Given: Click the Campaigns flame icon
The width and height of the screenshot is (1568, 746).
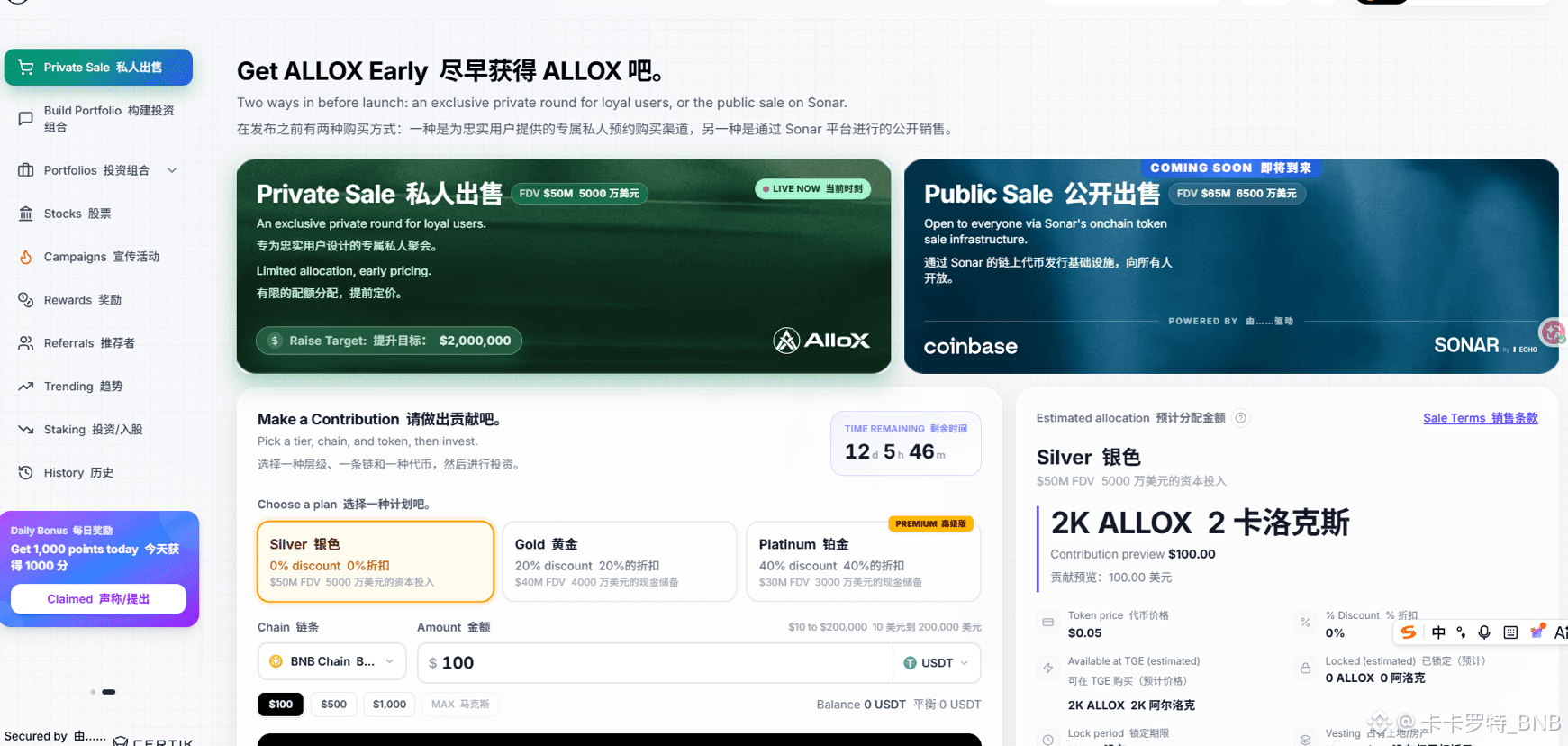Looking at the screenshot, I should click(x=25, y=257).
